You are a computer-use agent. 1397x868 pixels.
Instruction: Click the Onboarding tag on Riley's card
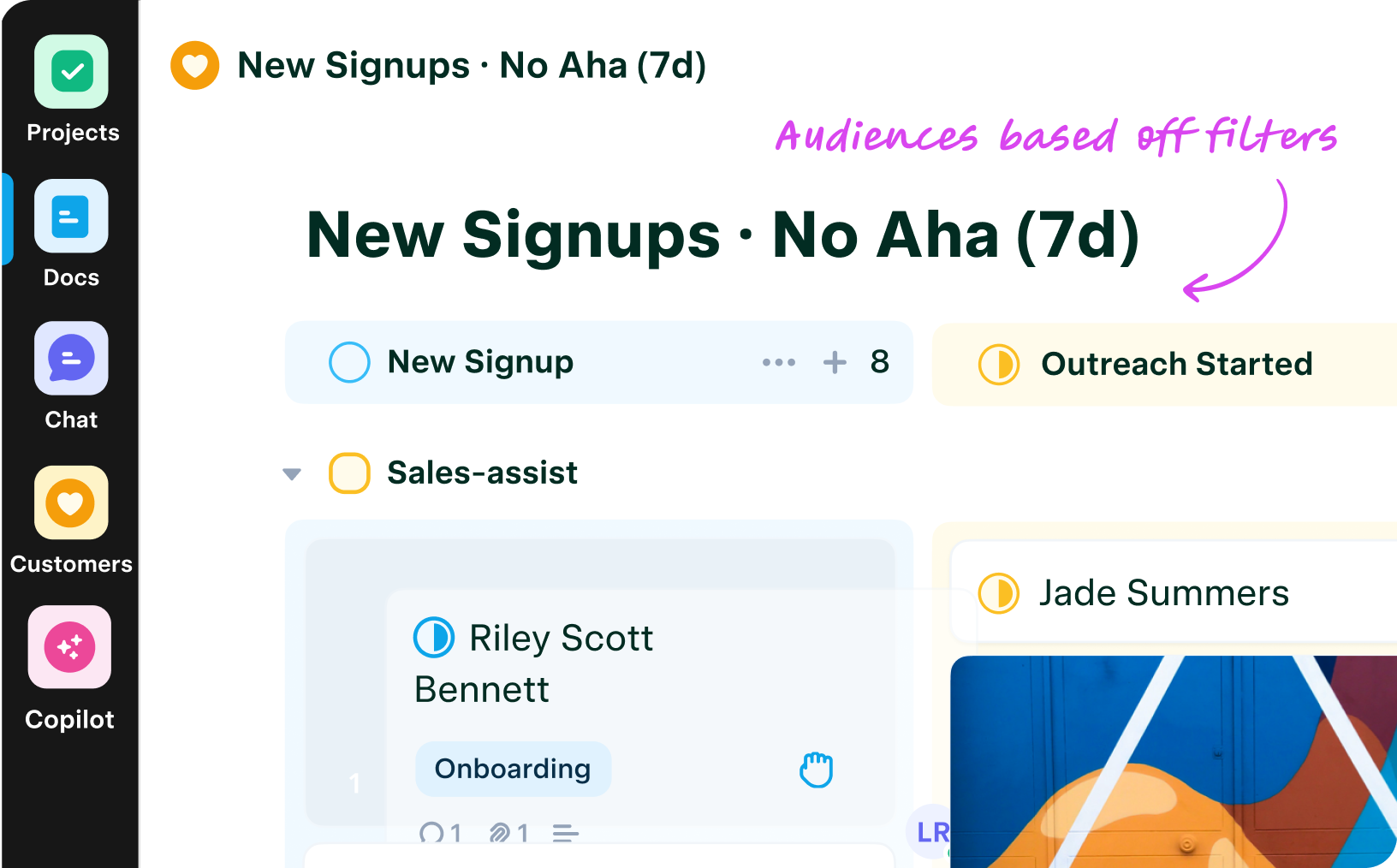513,769
